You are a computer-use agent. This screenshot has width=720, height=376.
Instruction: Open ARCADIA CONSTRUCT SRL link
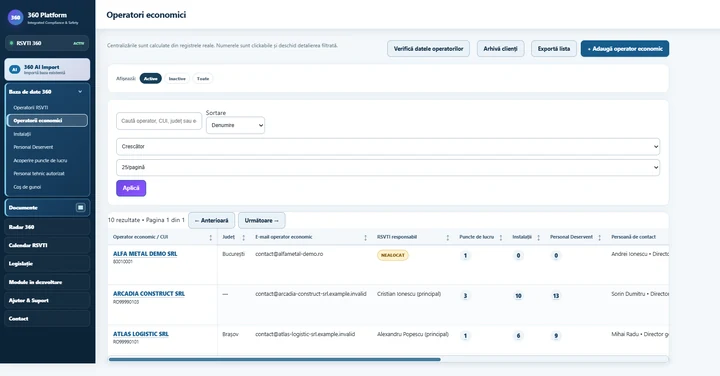tap(149, 293)
